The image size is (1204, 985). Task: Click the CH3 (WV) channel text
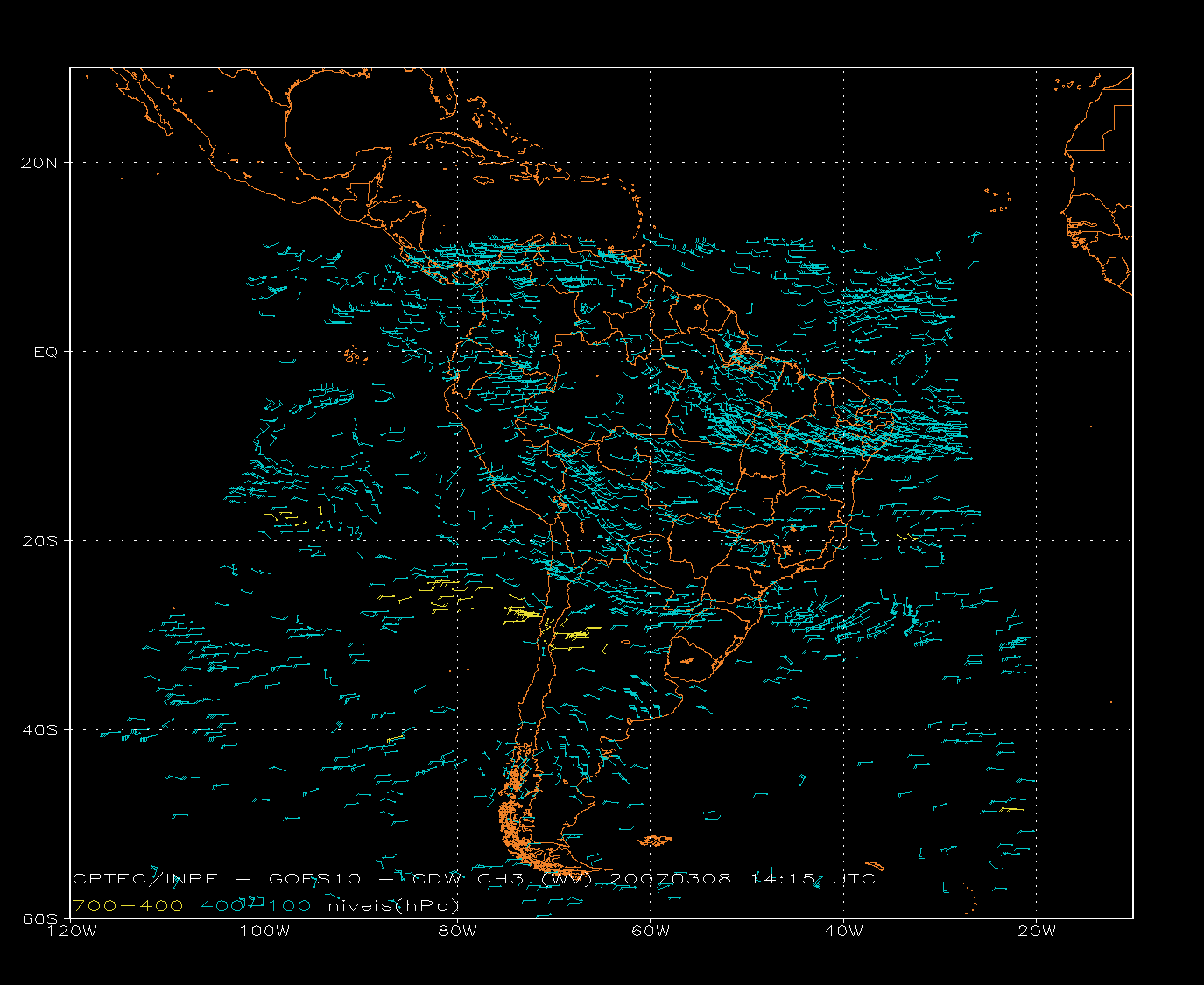click(x=534, y=878)
